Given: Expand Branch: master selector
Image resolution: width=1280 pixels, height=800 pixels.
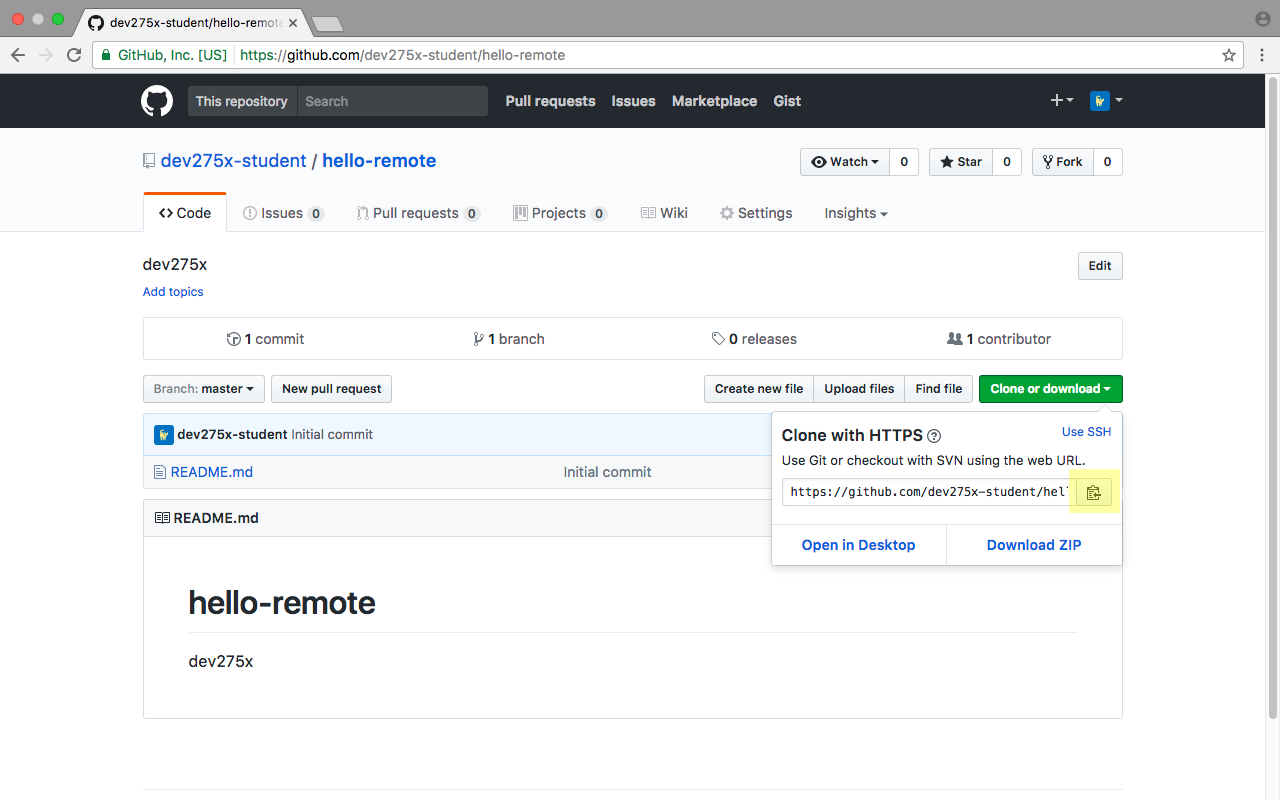Looking at the screenshot, I should [x=204, y=389].
